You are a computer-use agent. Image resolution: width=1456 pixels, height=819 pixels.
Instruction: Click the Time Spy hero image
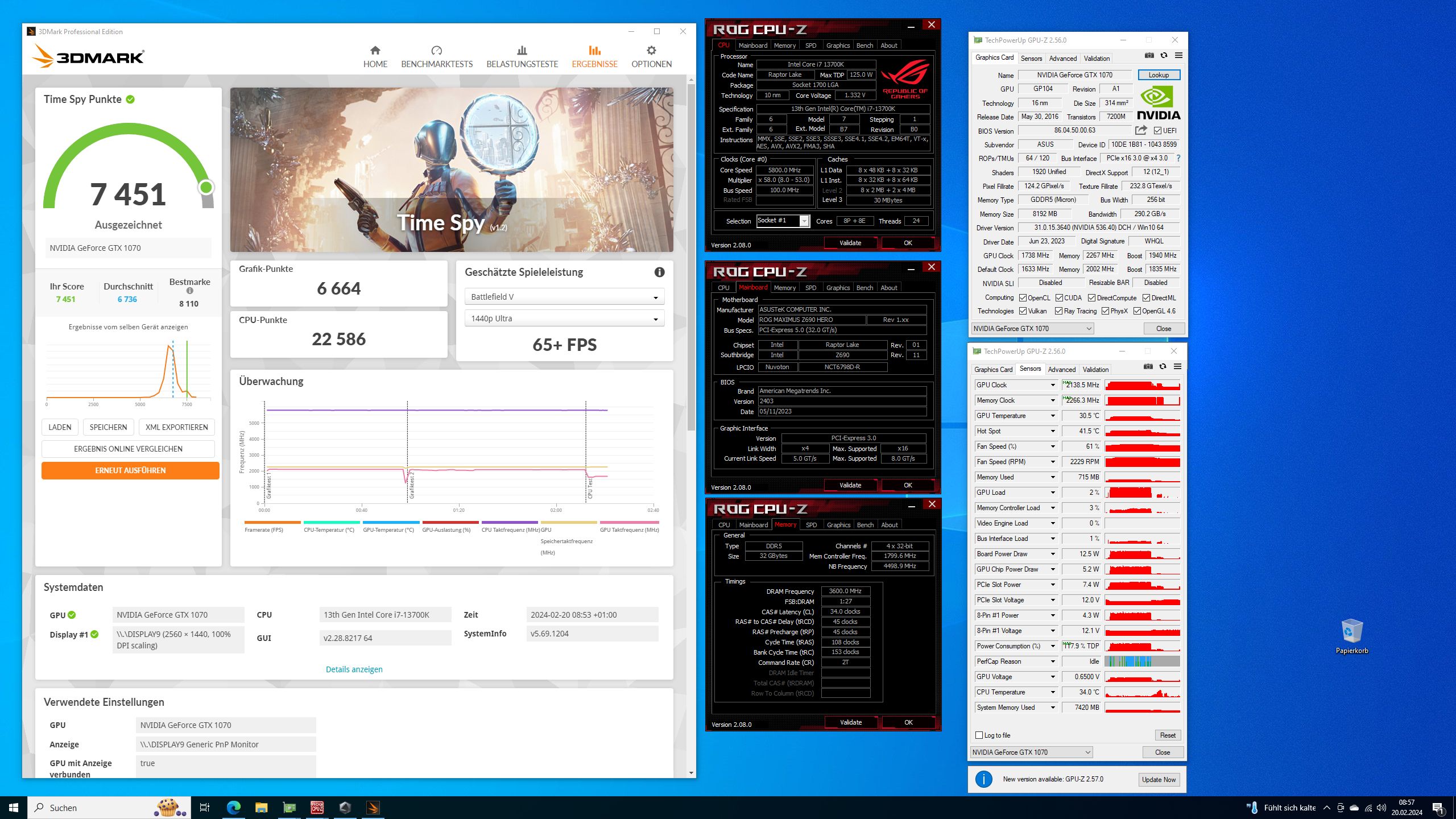pyautogui.click(x=452, y=169)
